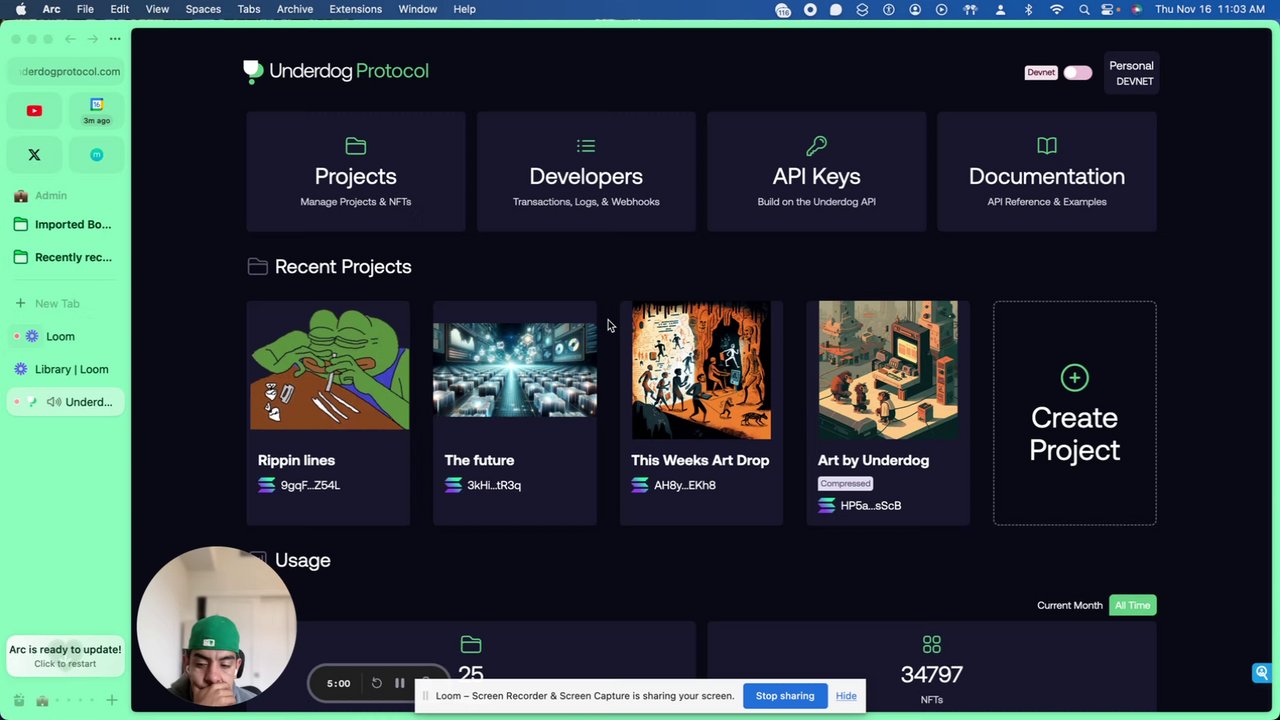Viewport: 1280px width, 720px height.
Task: Open This Weeks Art Drop project thumbnail
Action: [701, 370]
